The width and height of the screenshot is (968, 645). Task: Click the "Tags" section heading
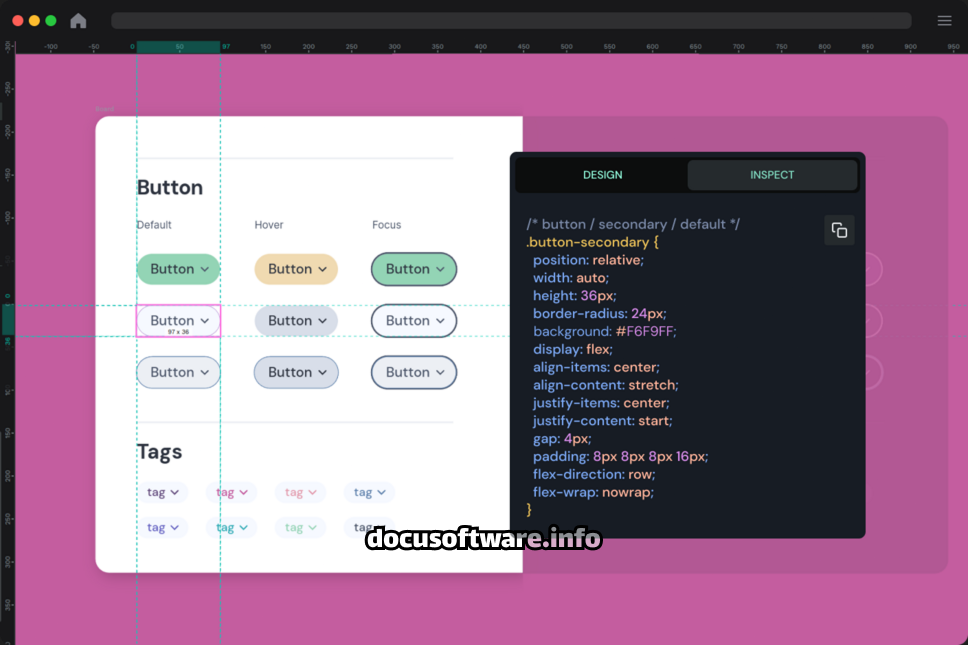[x=159, y=452]
